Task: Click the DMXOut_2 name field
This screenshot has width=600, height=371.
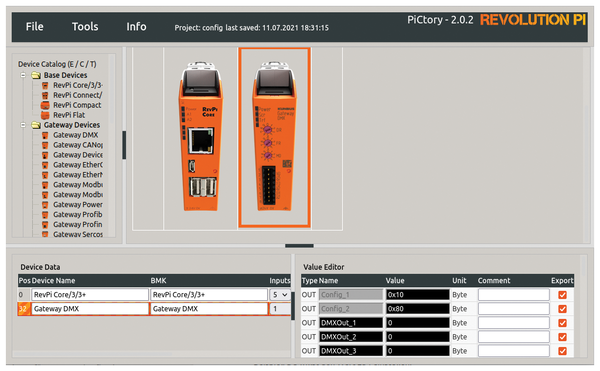Action: coord(351,337)
